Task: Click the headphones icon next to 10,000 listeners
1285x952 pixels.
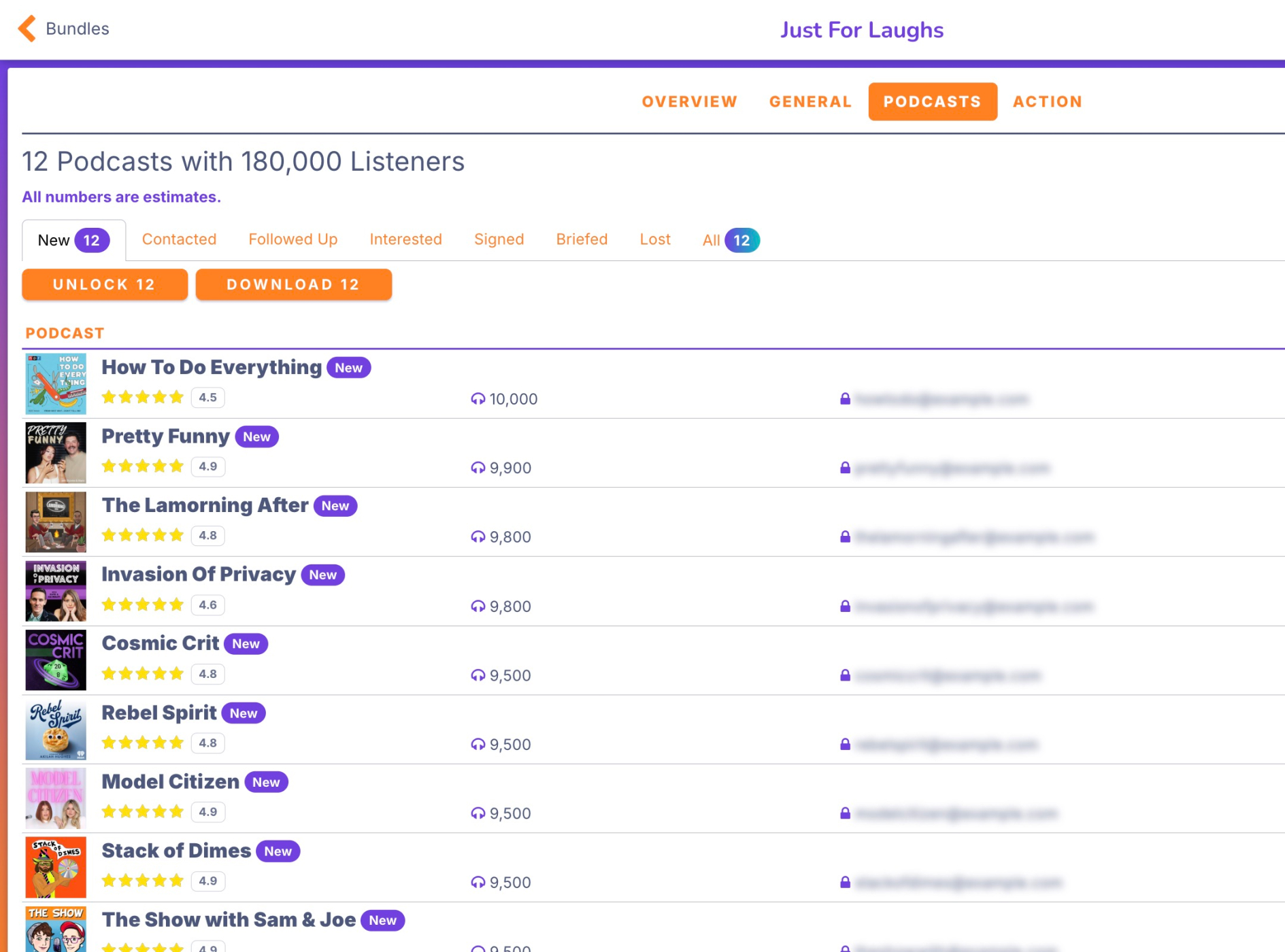Action: (478, 399)
